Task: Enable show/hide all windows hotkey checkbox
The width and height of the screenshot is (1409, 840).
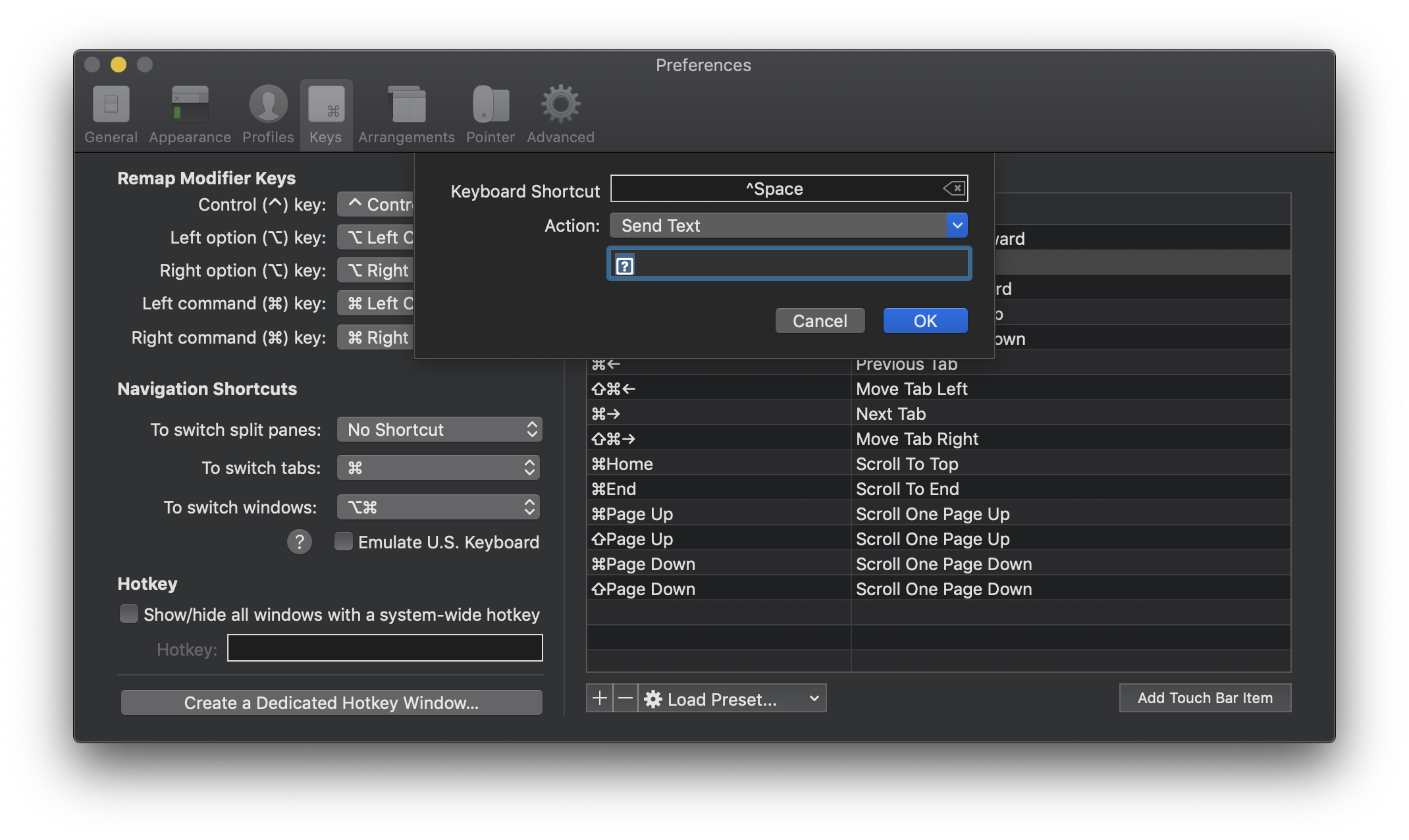Action: (129, 614)
